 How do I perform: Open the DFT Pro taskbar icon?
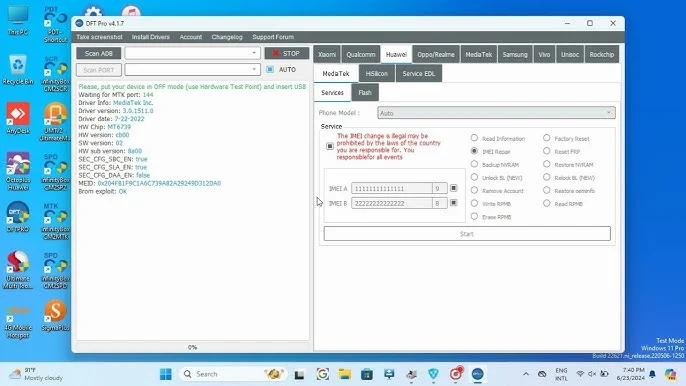(478, 374)
